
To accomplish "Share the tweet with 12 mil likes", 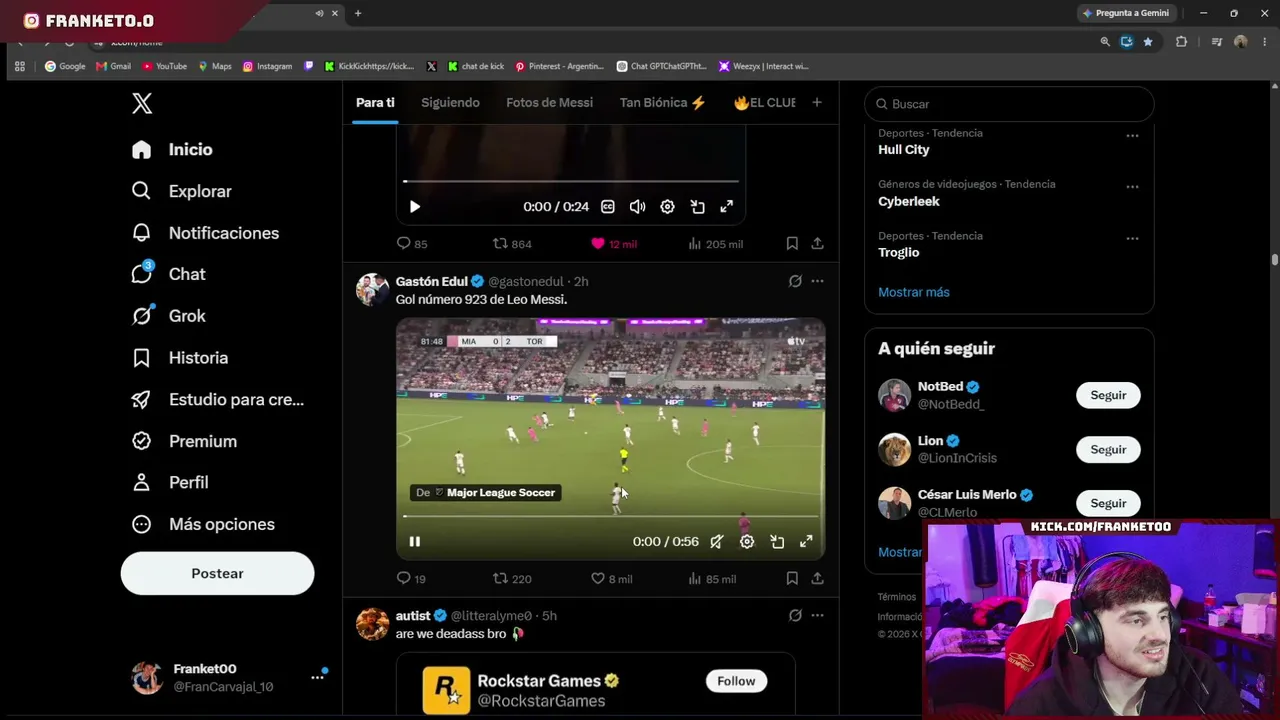I will [x=817, y=243].
